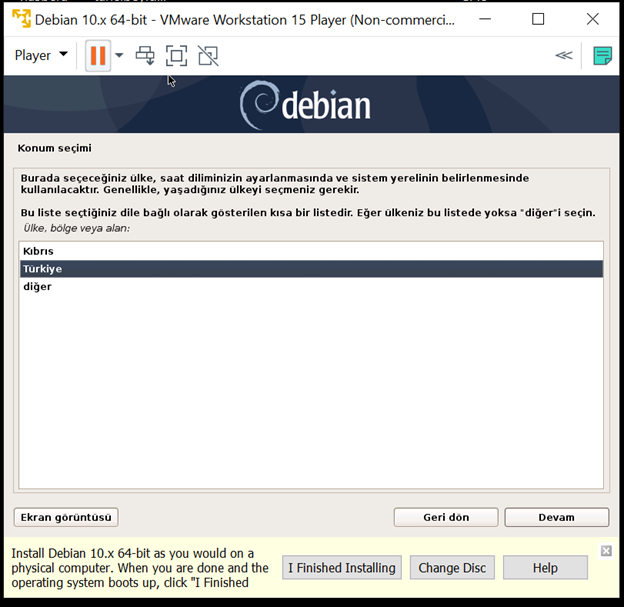The height and width of the screenshot is (607, 624).
Task: Toggle Unity mode icon
Action: point(208,55)
